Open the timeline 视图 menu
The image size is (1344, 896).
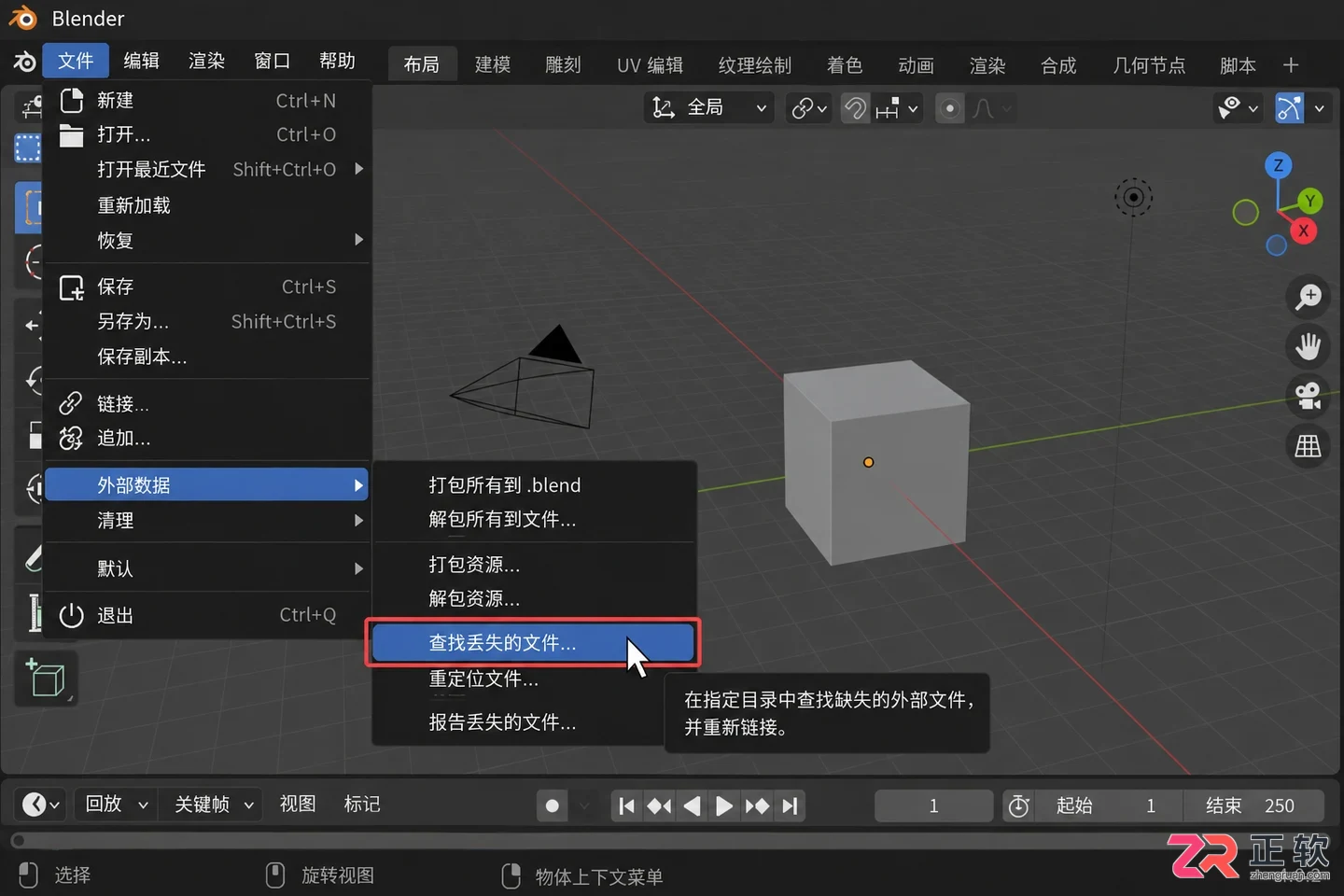[x=298, y=804]
